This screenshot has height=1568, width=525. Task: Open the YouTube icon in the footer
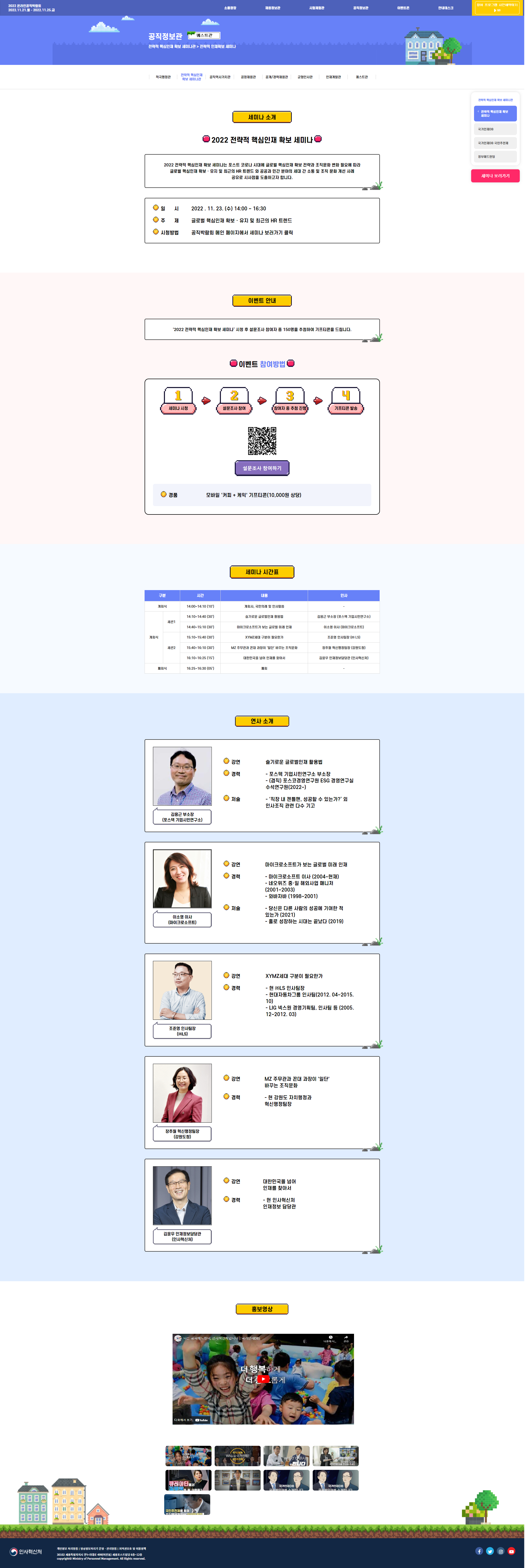(x=512, y=1551)
